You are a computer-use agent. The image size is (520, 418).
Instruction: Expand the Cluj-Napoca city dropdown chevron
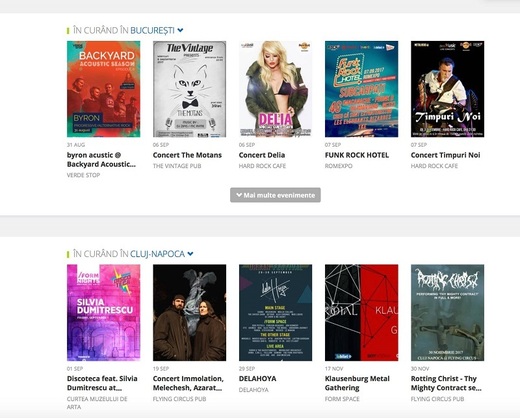pos(190,254)
